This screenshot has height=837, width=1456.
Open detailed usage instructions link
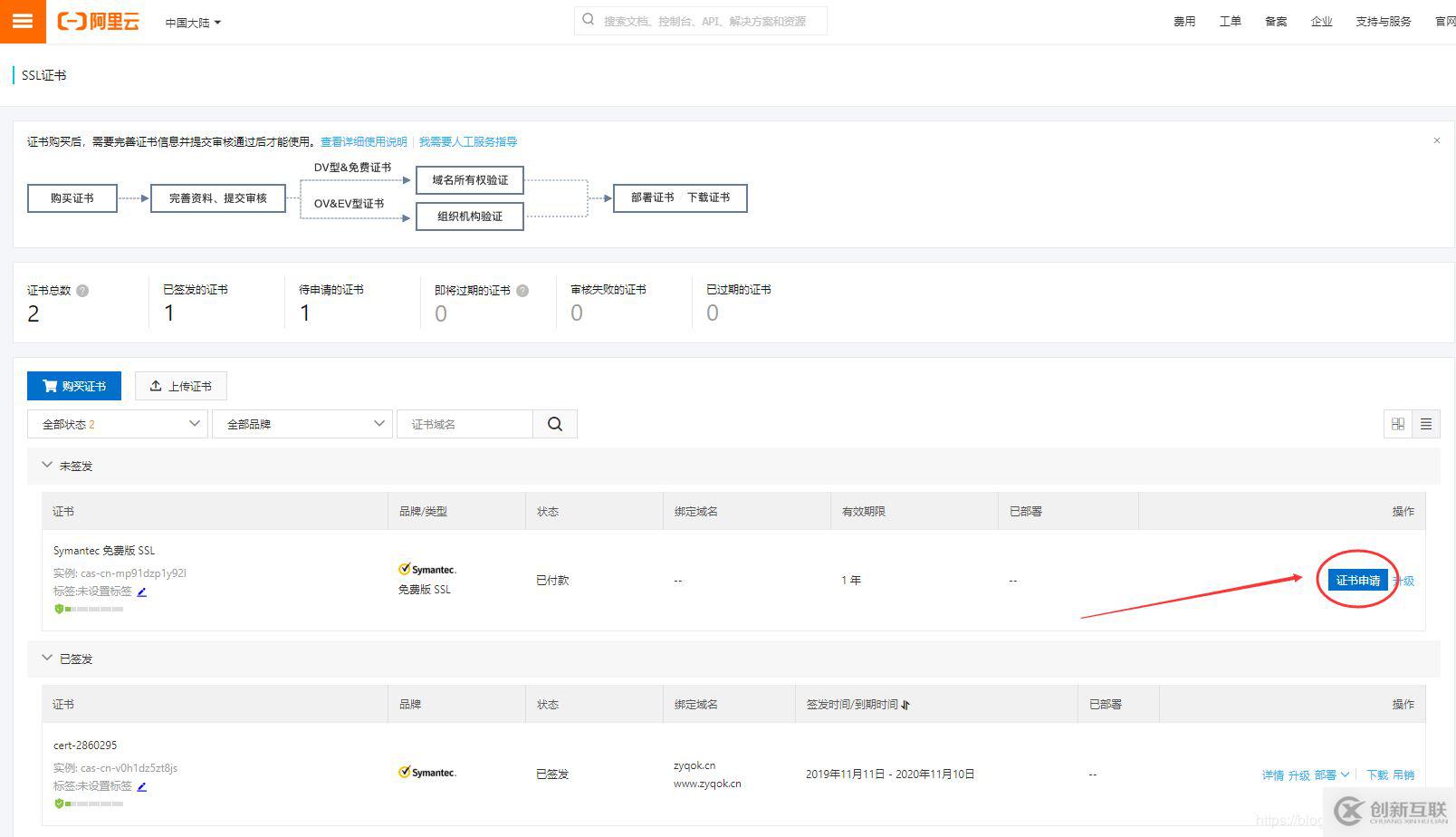[364, 142]
